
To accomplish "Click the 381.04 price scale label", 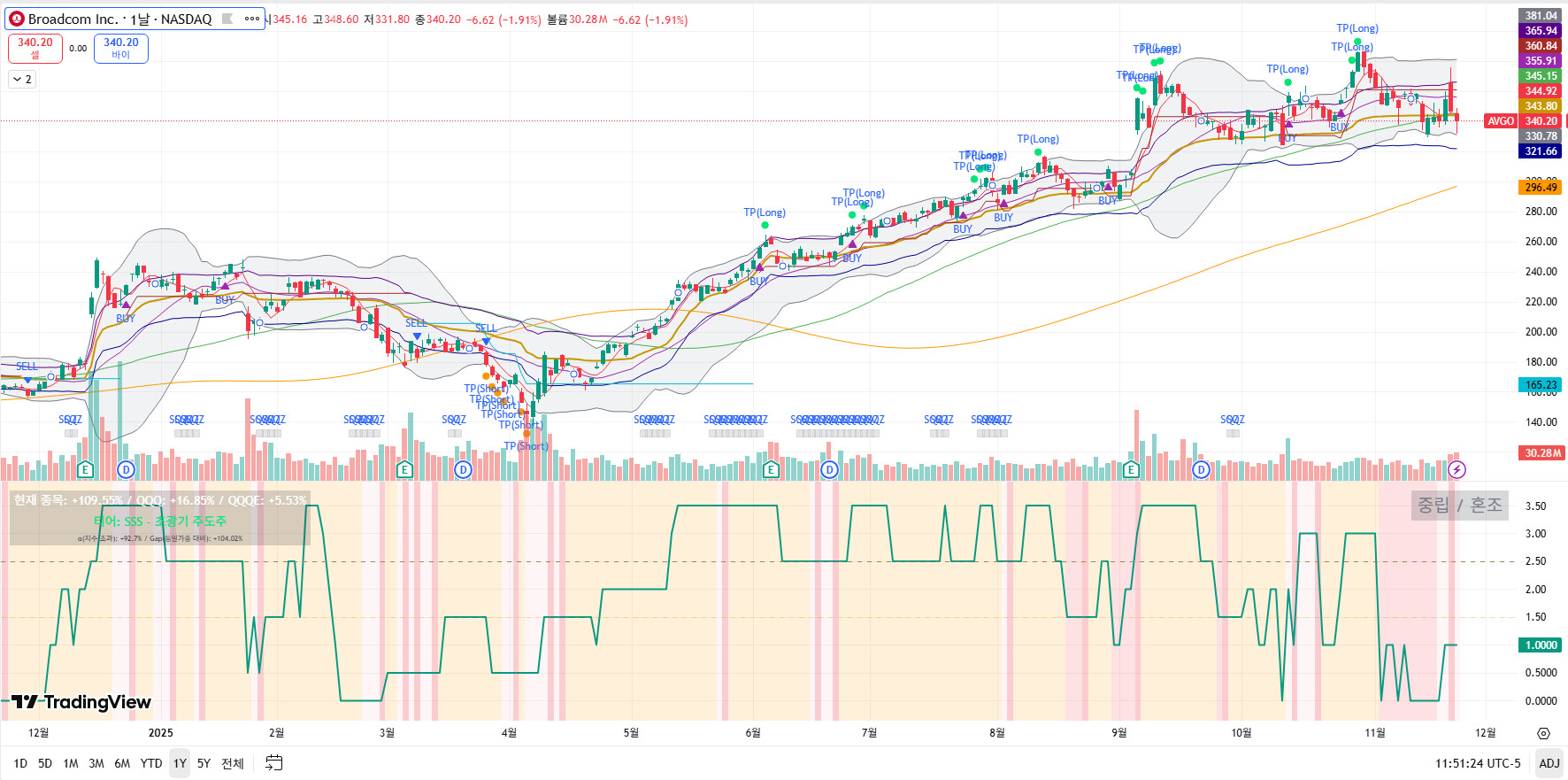I will [x=1541, y=16].
